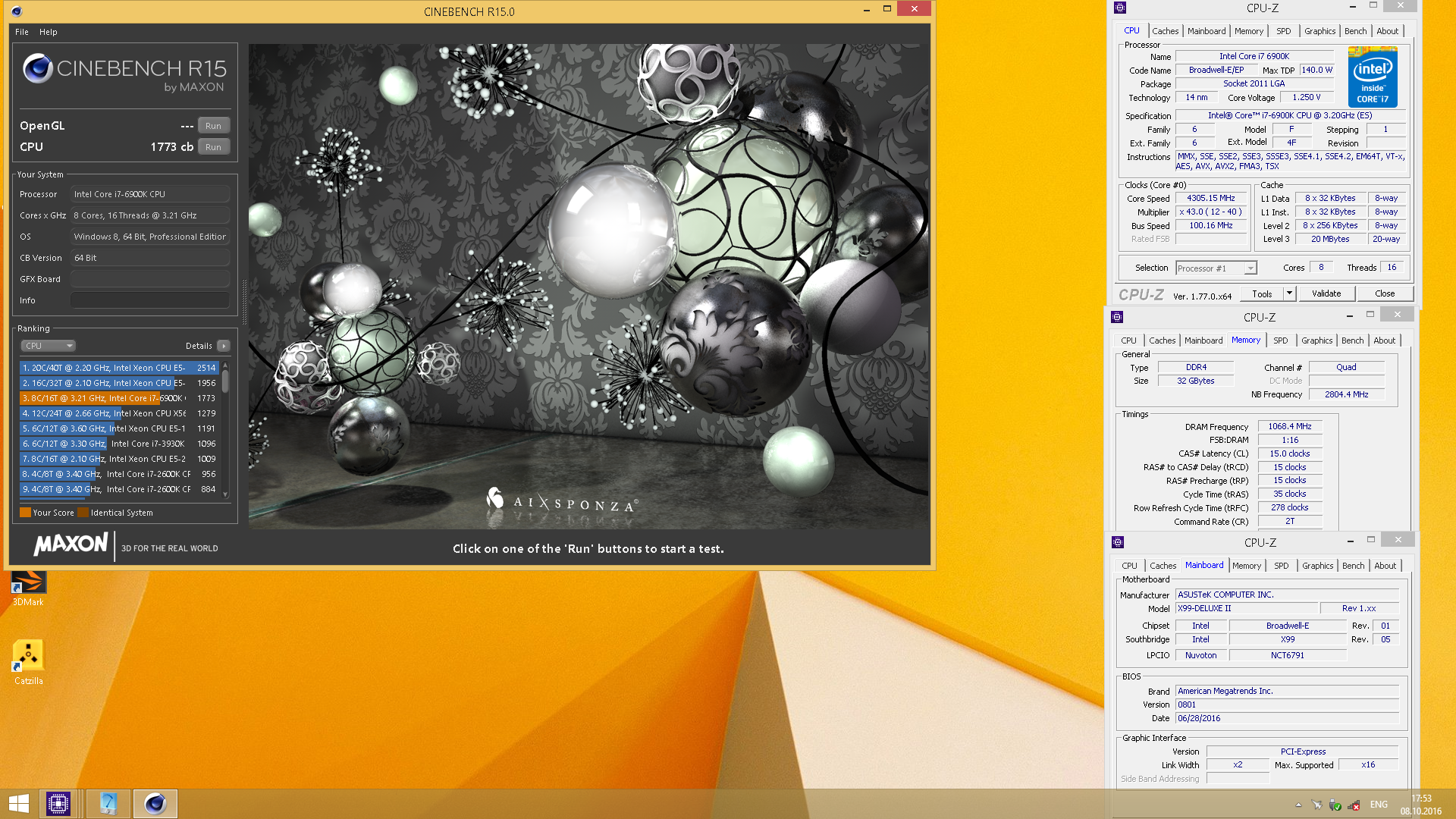Select ranking row 1 with score 2514
This screenshot has height=819, width=1456.
pyautogui.click(x=119, y=368)
